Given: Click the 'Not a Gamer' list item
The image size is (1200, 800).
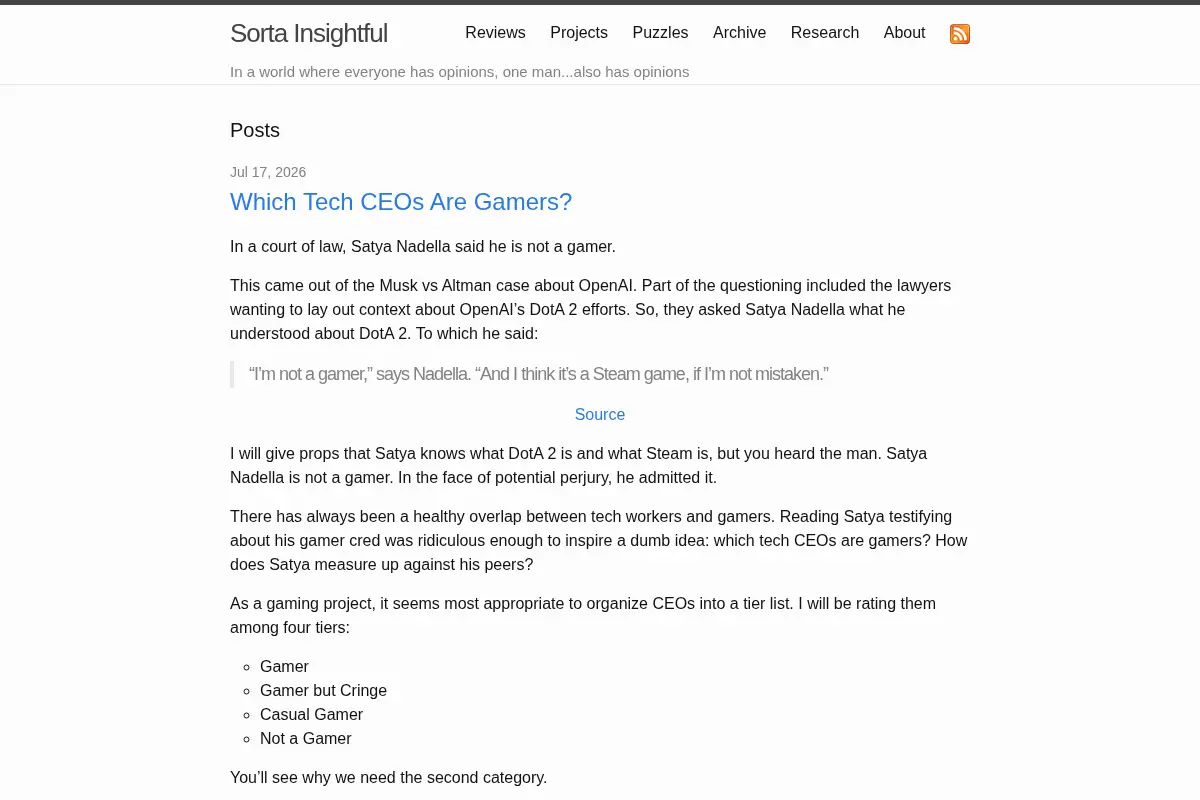Looking at the screenshot, I should click(305, 738).
